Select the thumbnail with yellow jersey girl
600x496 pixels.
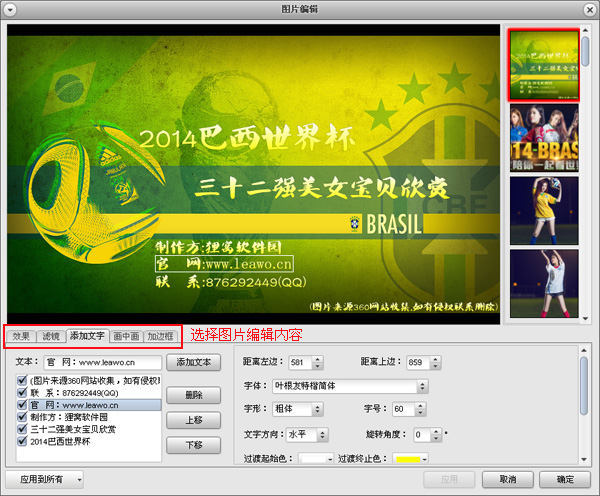click(544, 210)
